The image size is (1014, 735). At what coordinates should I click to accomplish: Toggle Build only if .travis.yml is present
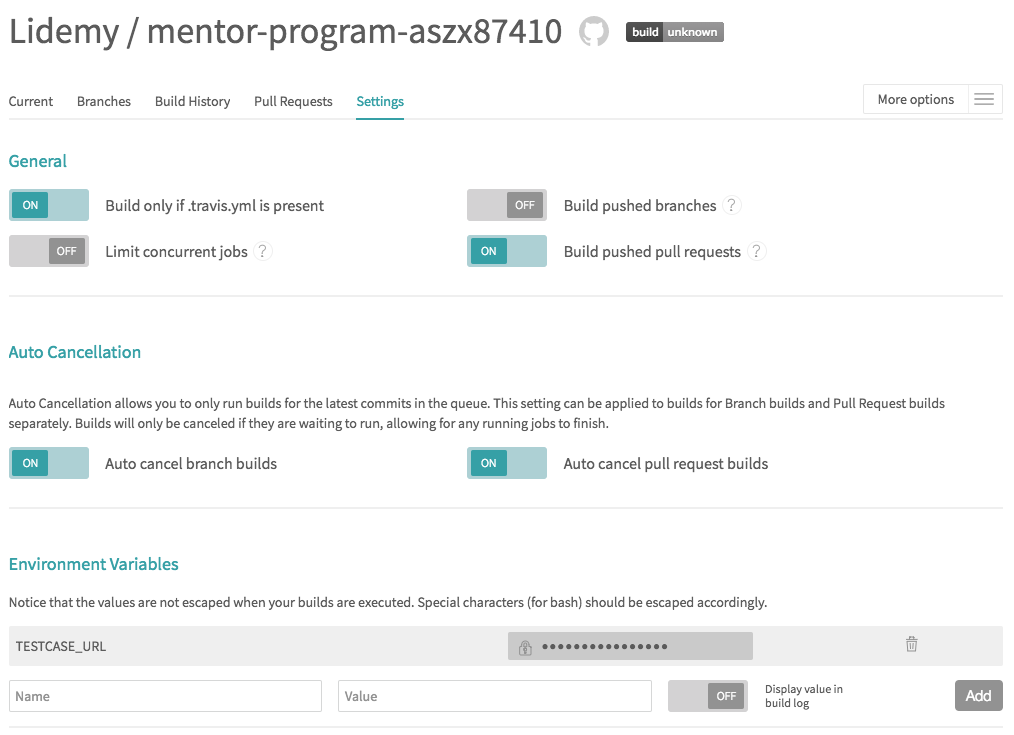coord(49,205)
